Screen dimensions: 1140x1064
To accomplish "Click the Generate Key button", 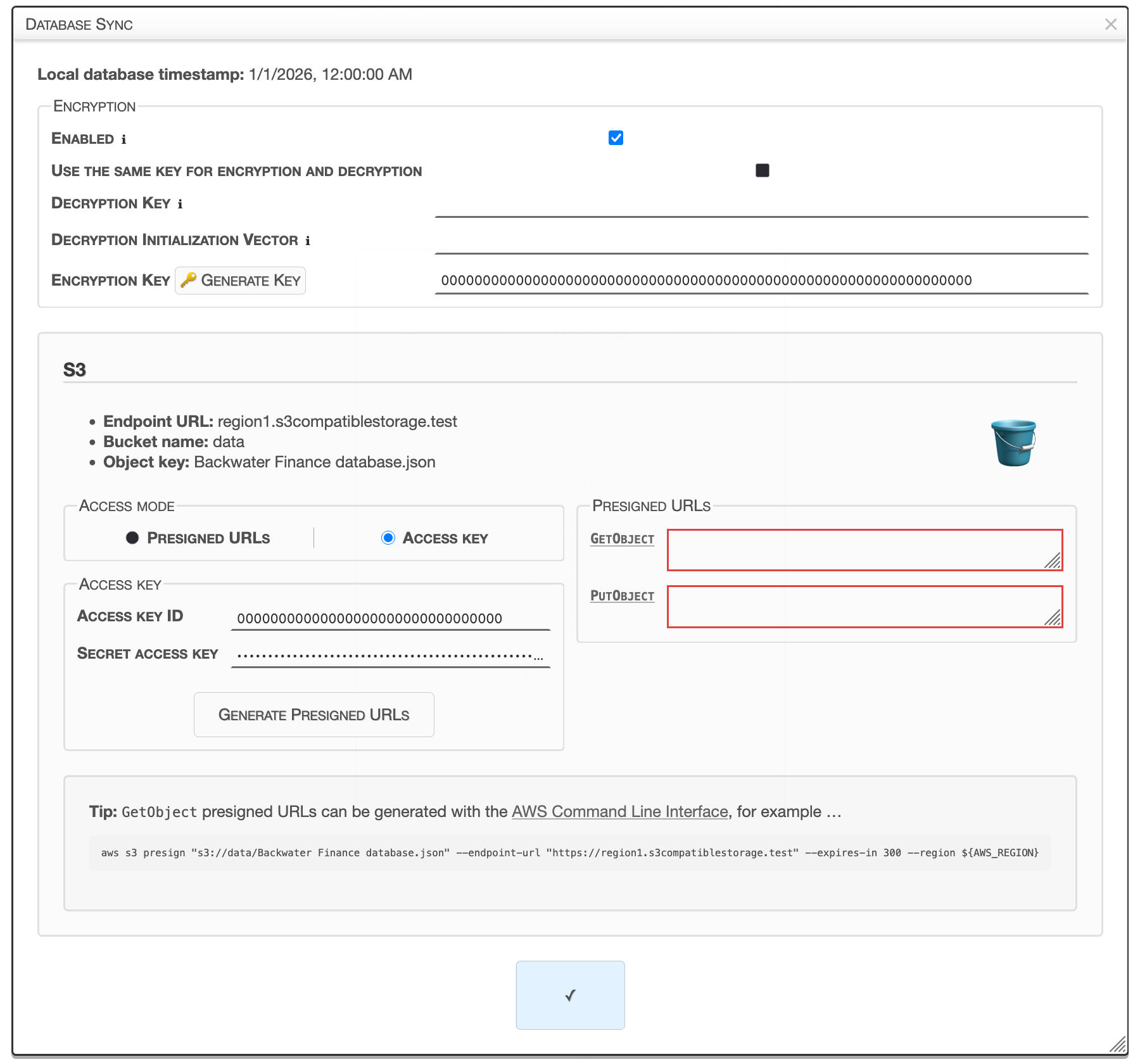I will click(x=241, y=281).
